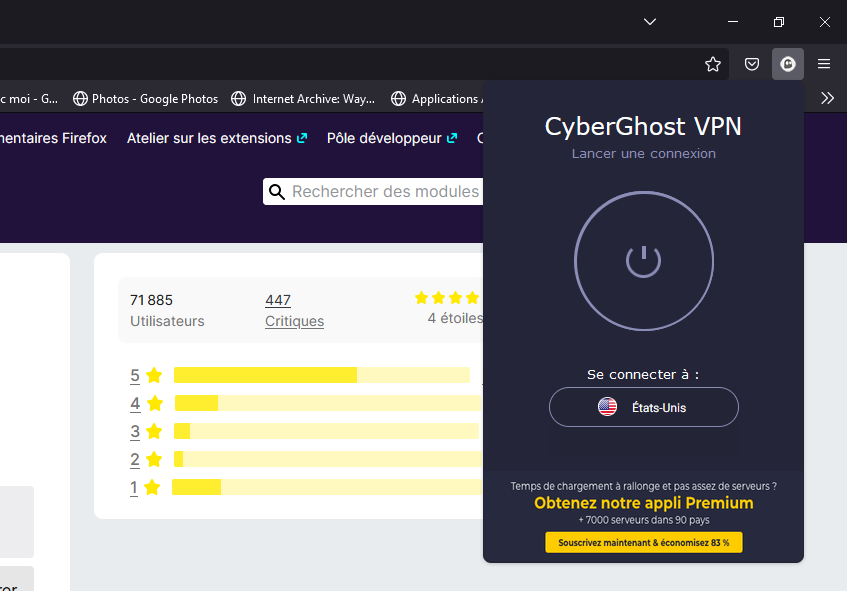Click the 5-star rating bar
This screenshot has width=847, height=591.
[322, 375]
